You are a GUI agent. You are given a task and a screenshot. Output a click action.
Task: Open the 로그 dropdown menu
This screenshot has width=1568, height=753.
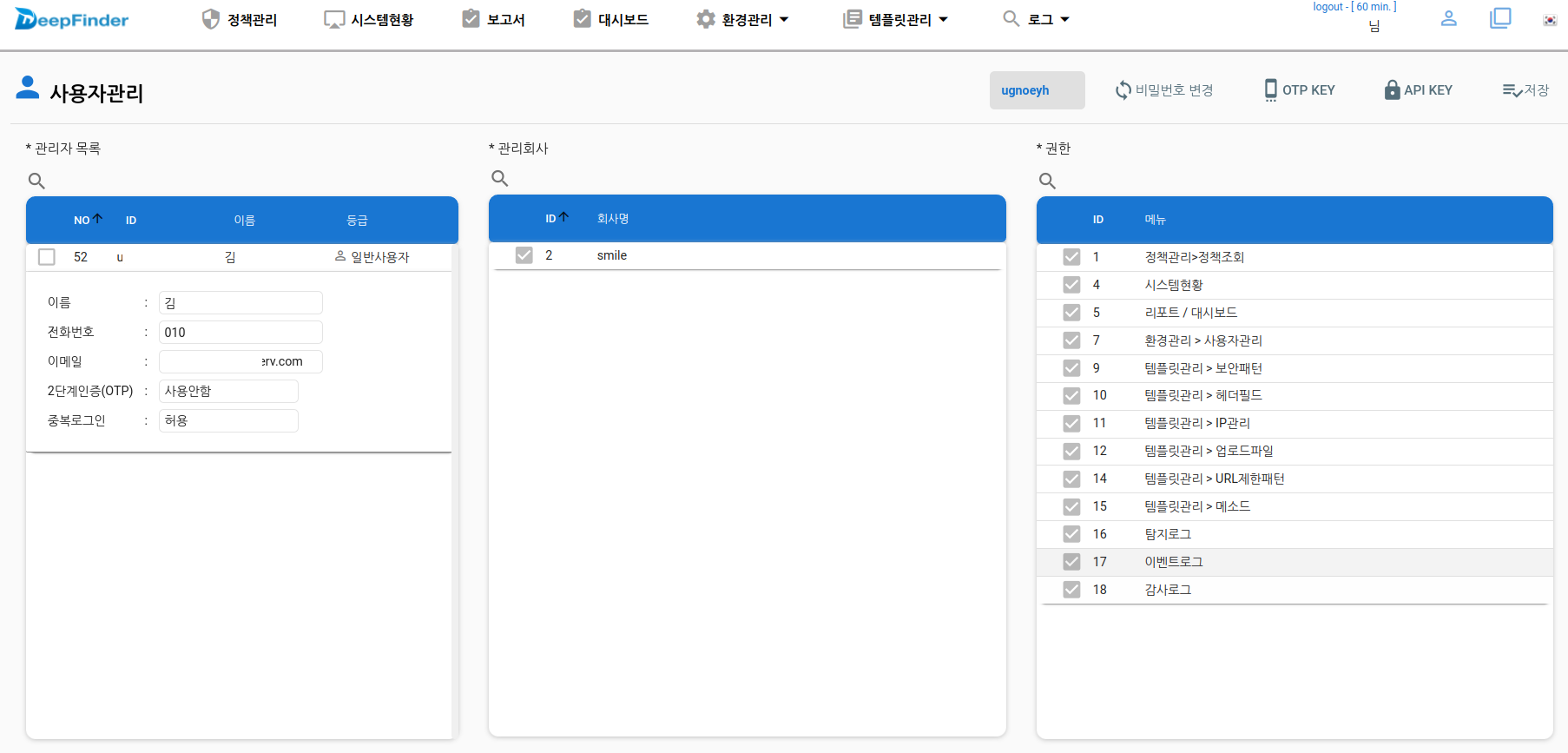click(1037, 19)
